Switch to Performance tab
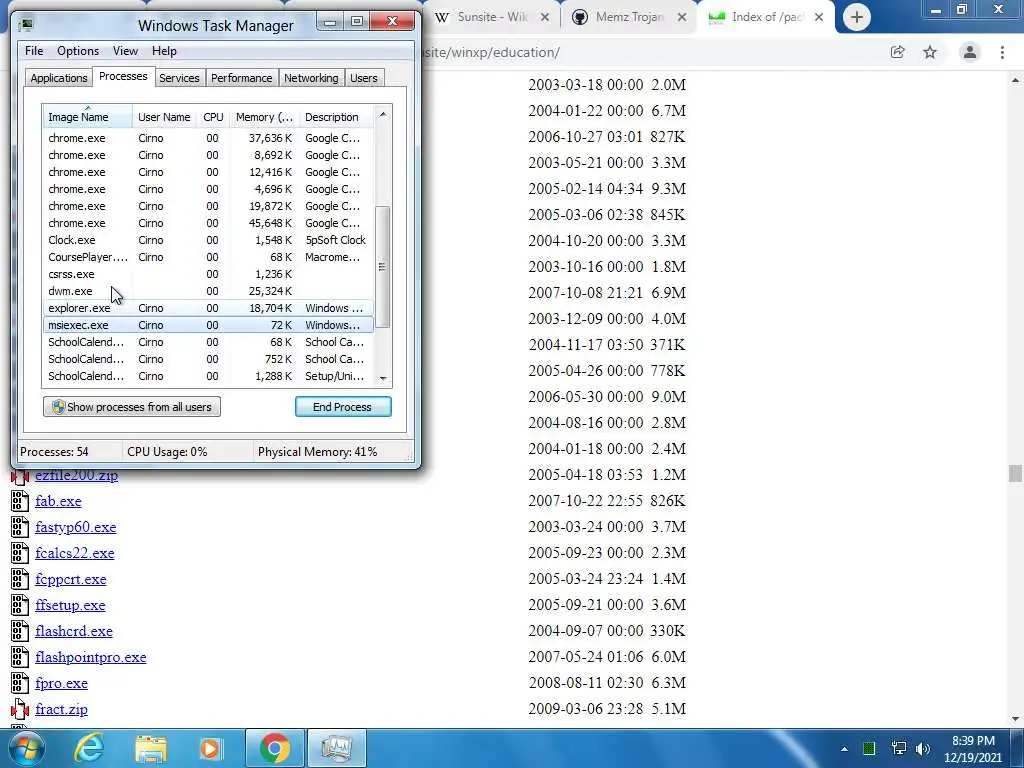 click(x=241, y=78)
